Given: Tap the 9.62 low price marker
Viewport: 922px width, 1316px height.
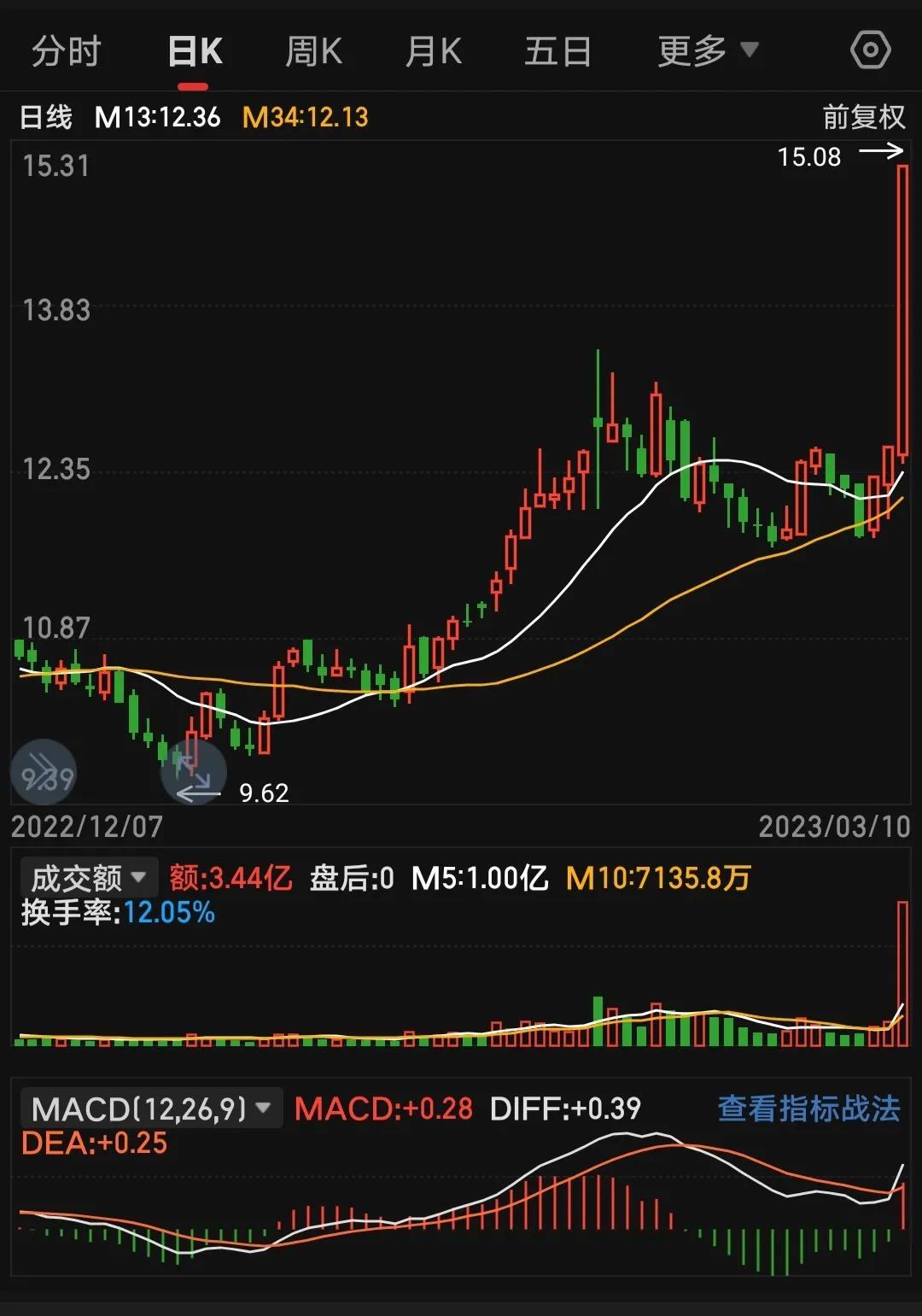Looking at the screenshot, I should pyautogui.click(x=264, y=793).
